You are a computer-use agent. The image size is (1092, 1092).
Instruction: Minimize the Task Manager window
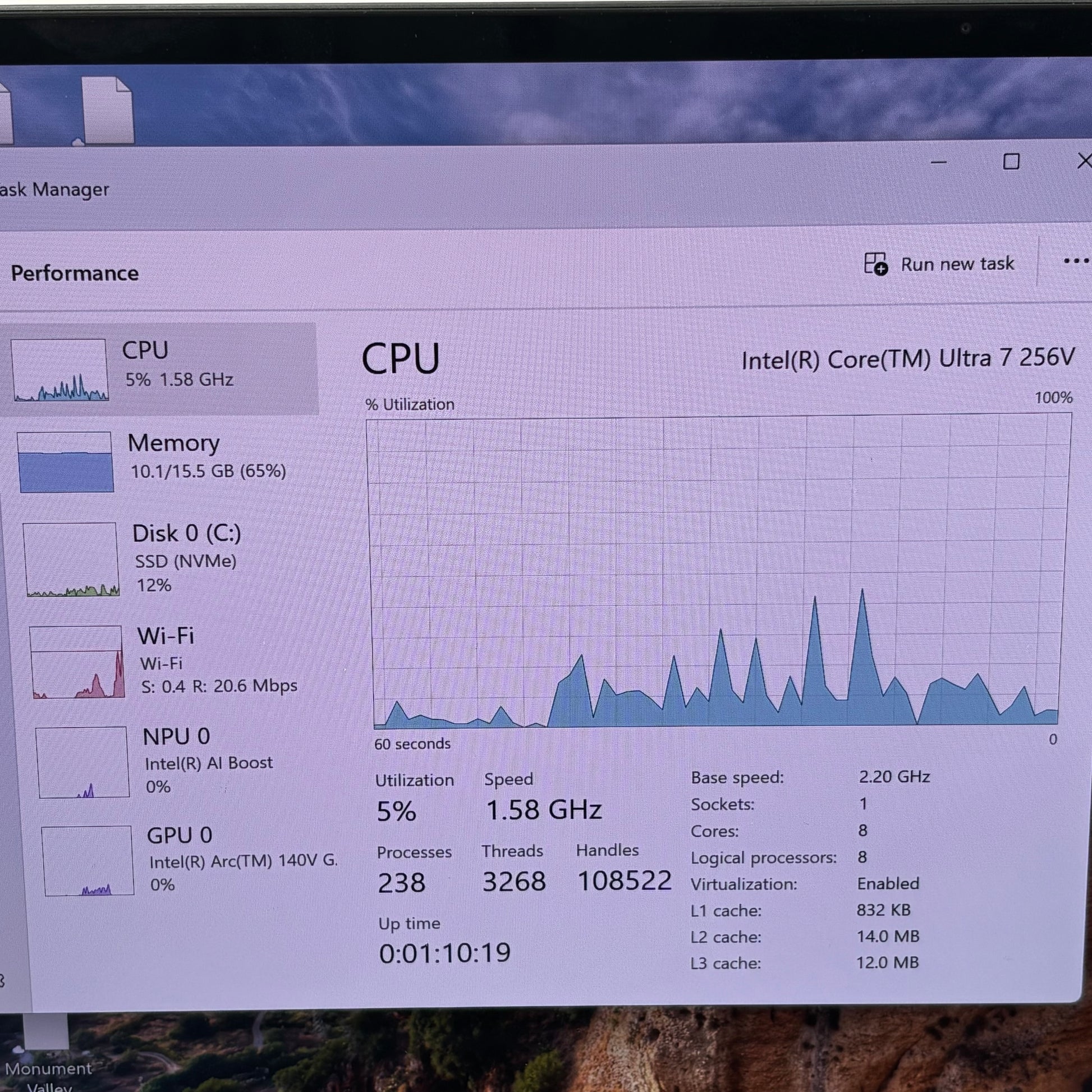point(938,162)
